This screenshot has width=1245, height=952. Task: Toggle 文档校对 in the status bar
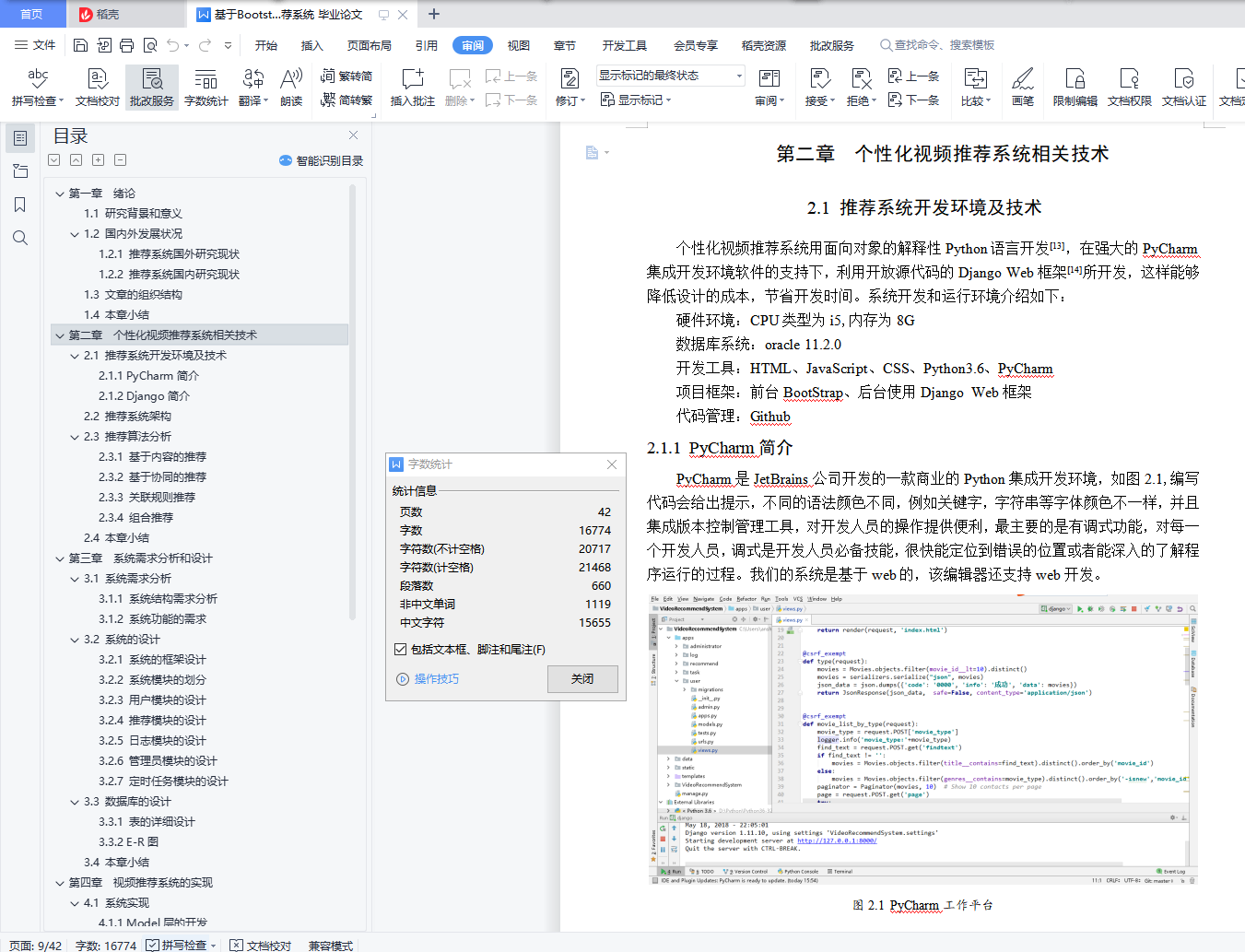(x=261, y=945)
